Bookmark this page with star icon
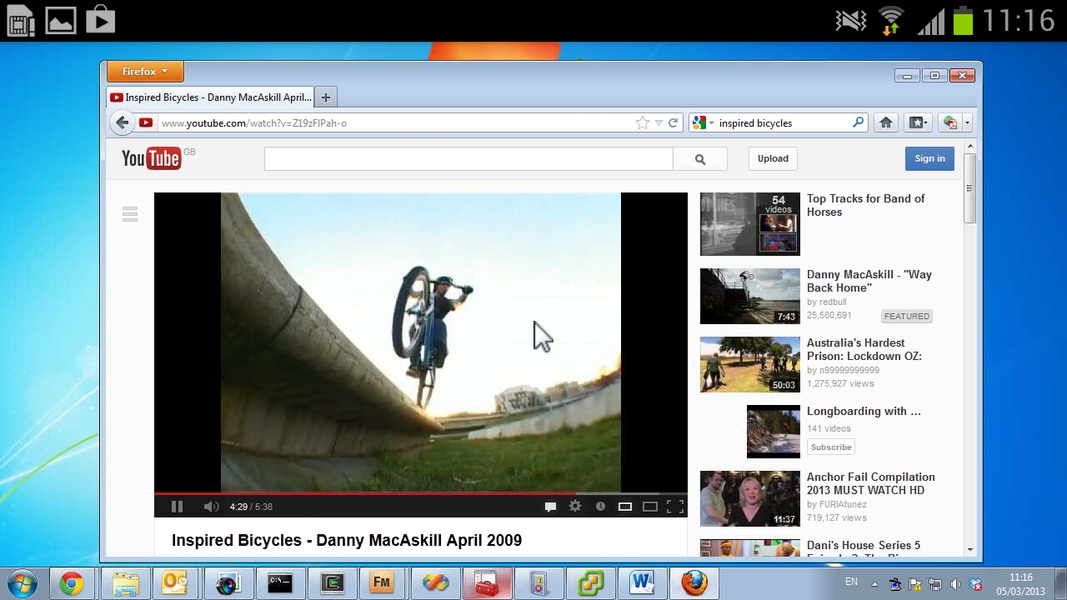 coord(642,123)
